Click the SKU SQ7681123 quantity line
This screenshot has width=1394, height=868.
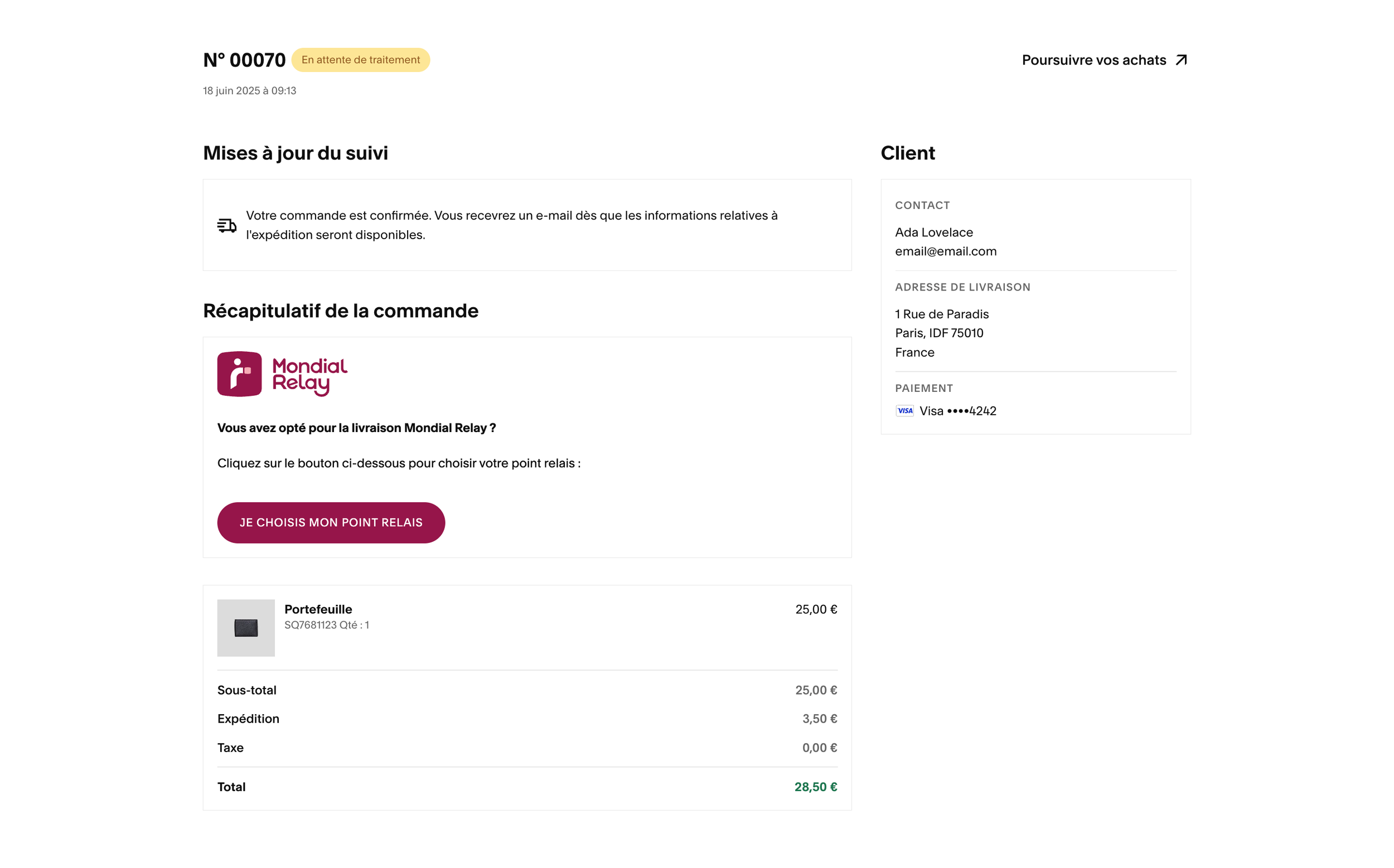(x=327, y=625)
